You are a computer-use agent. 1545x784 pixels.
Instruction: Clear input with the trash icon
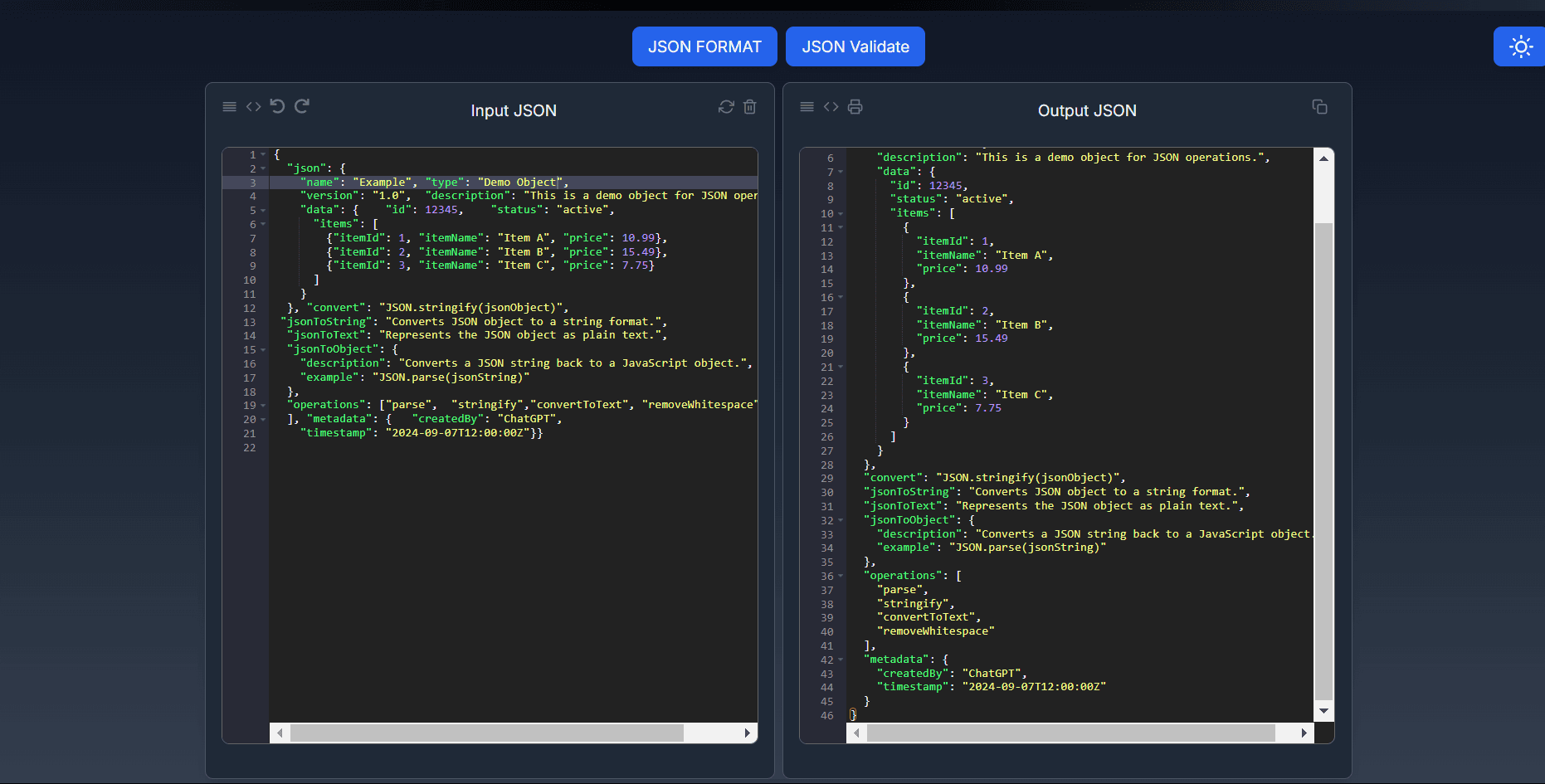pos(750,106)
